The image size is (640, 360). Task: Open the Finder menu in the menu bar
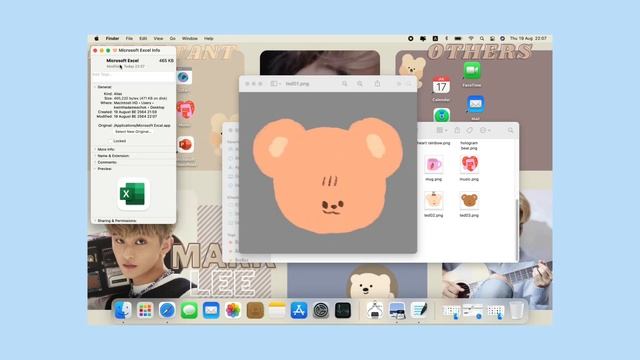112,38
